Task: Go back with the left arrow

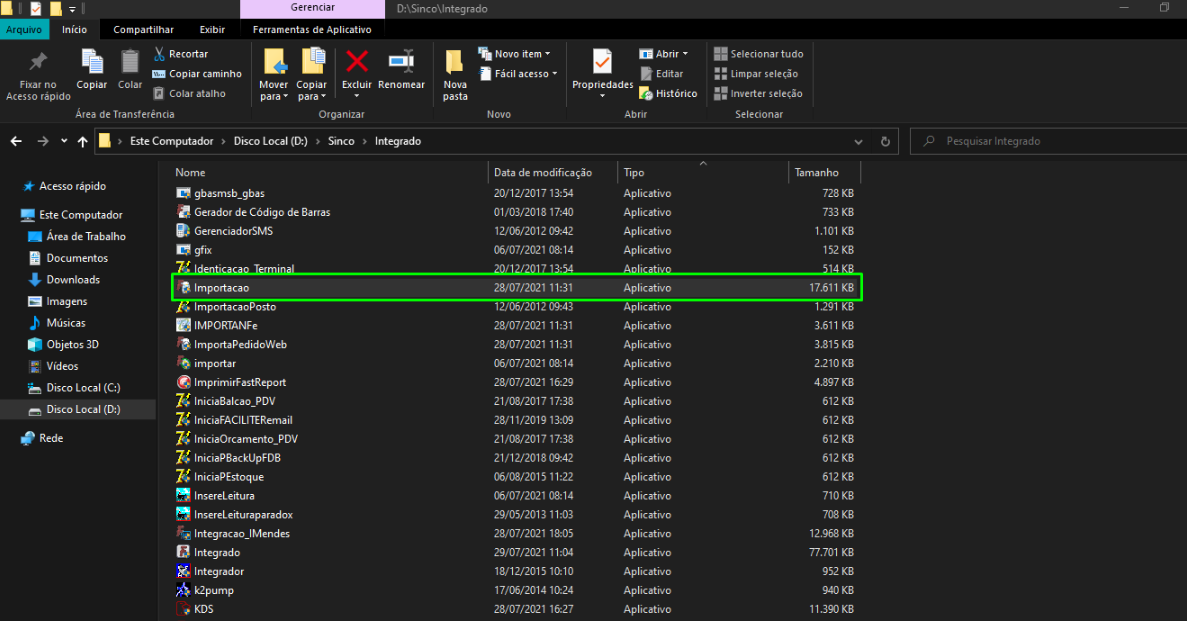Action: 16,142
